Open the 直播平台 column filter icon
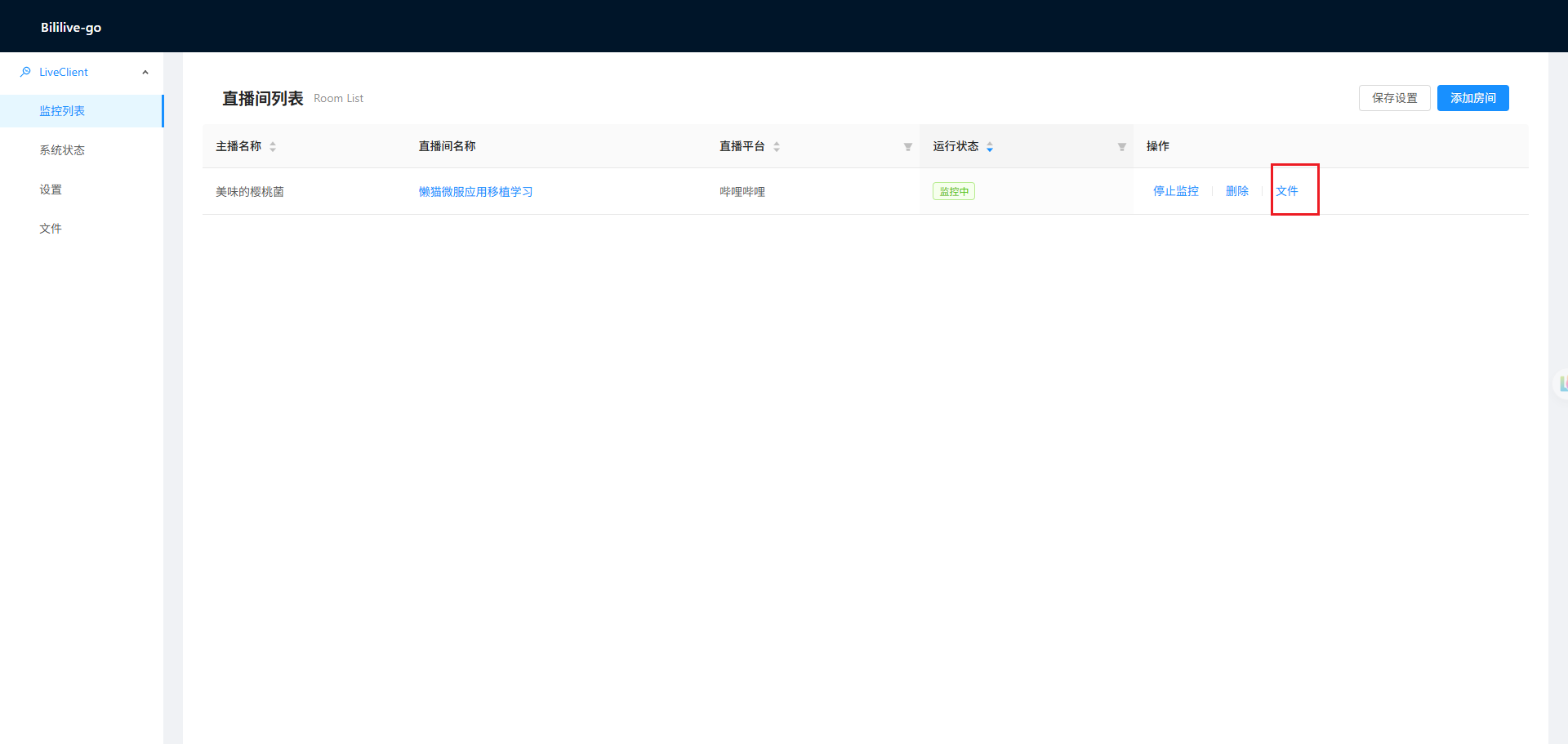The width and height of the screenshot is (1568, 744). pyautogui.click(x=908, y=147)
